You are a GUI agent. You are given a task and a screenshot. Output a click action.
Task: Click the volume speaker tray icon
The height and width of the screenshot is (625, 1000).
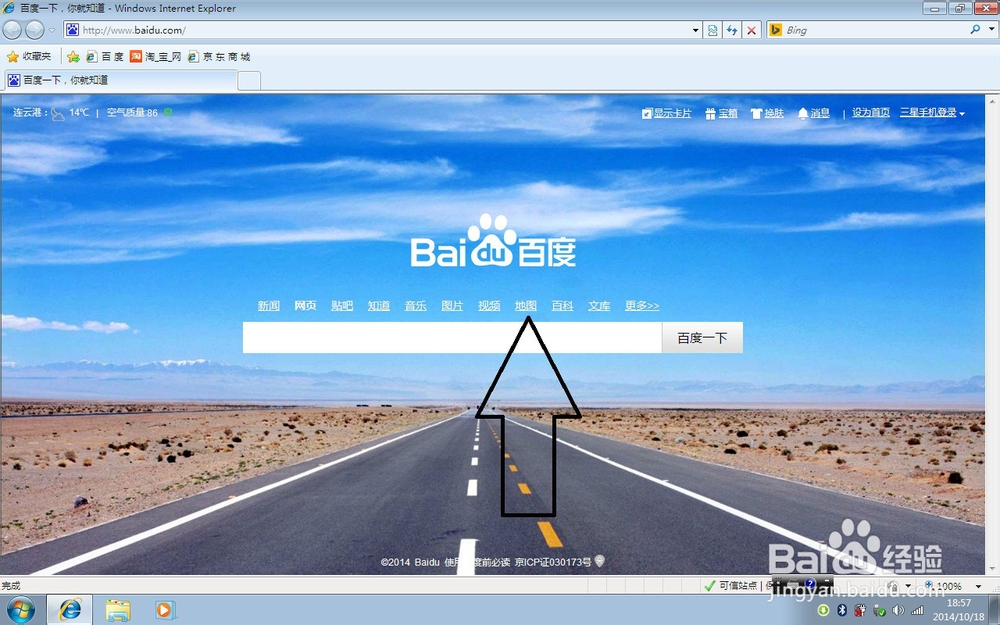click(x=898, y=610)
